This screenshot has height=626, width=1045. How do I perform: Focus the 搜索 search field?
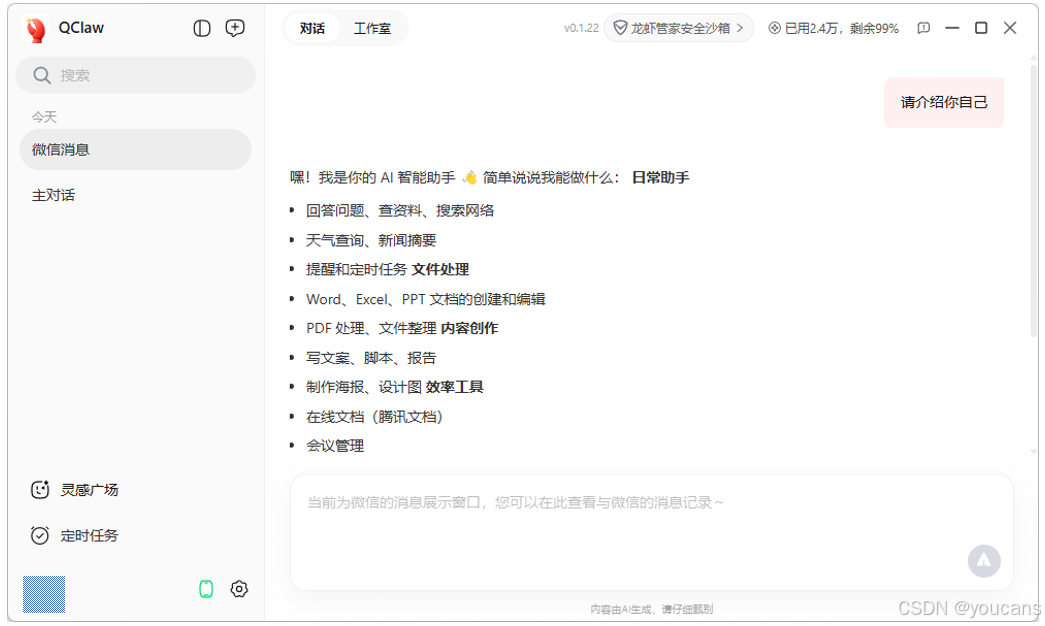tap(135, 75)
